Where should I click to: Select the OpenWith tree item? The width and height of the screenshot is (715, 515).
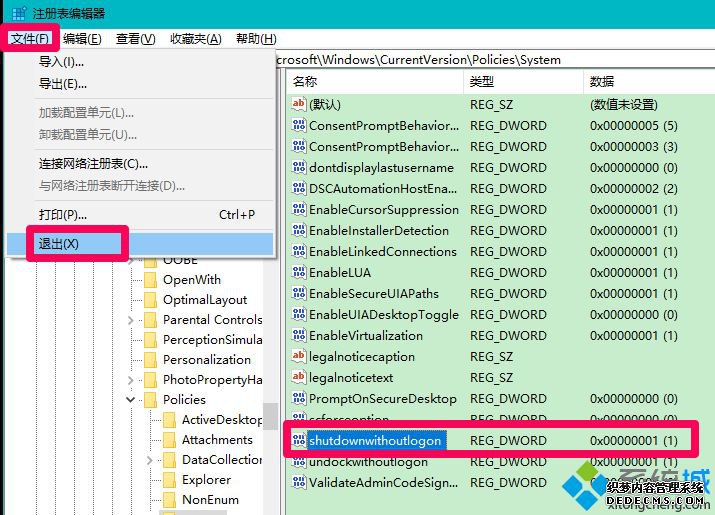click(192, 280)
